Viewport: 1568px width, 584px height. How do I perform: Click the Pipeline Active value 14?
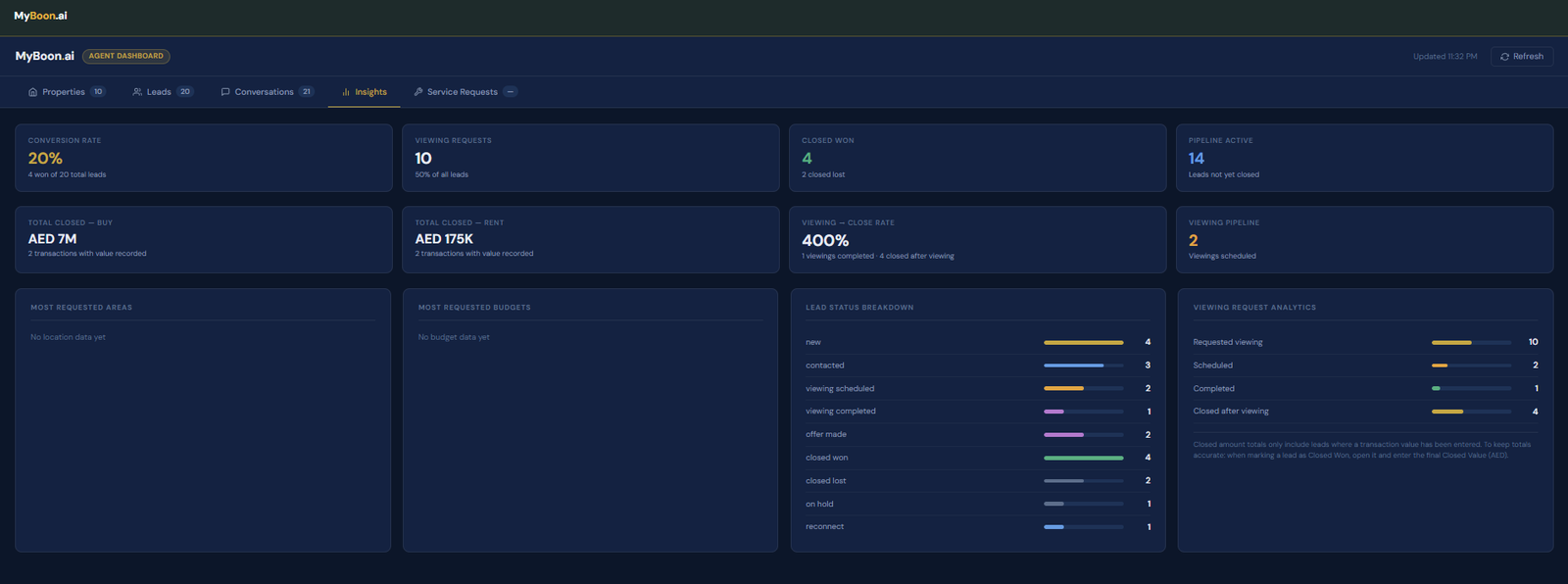click(x=1197, y=158)
